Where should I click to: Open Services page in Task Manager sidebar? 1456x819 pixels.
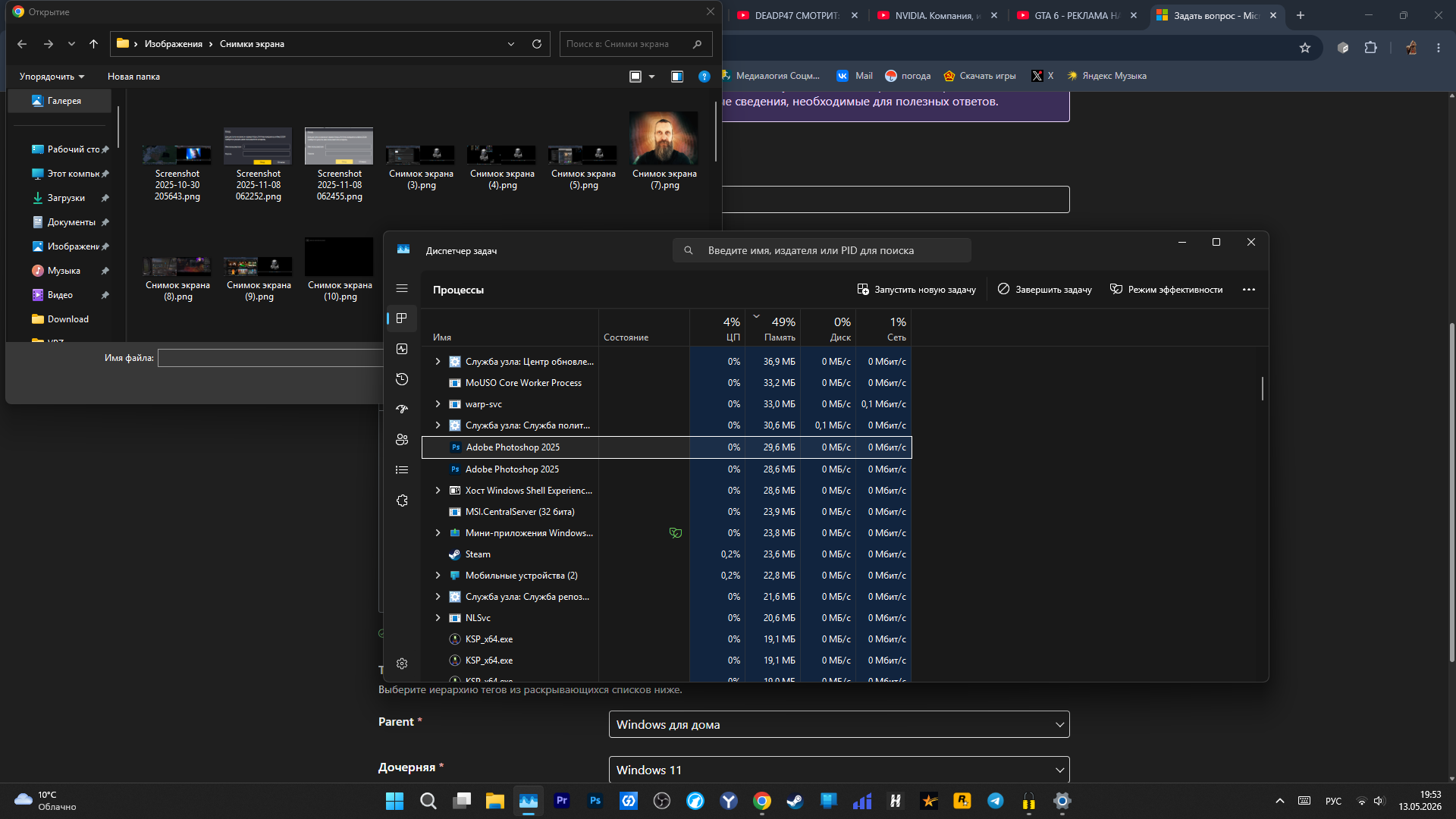tap(402, 500)
